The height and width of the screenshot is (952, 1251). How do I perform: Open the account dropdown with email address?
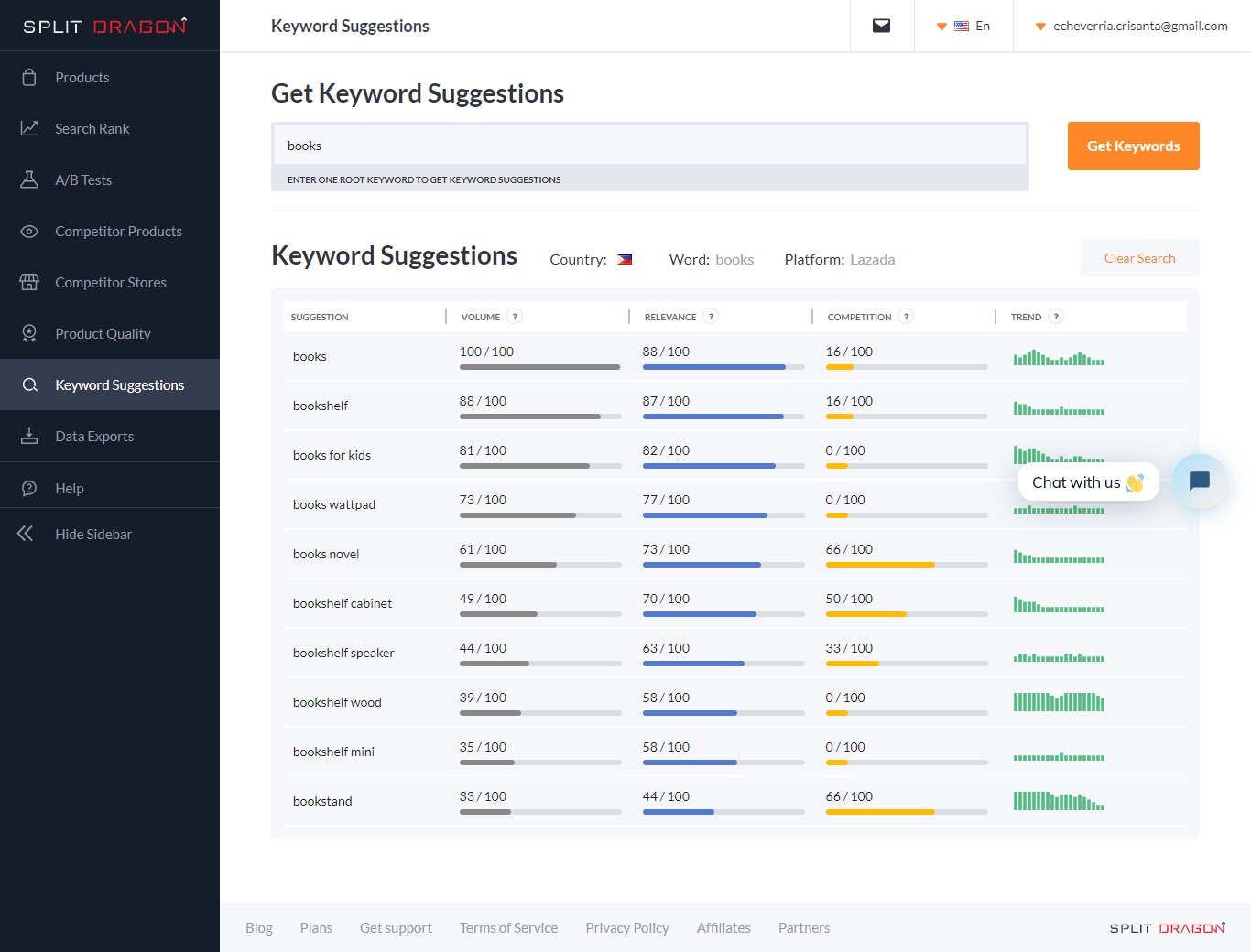[x=1131, y=26]
